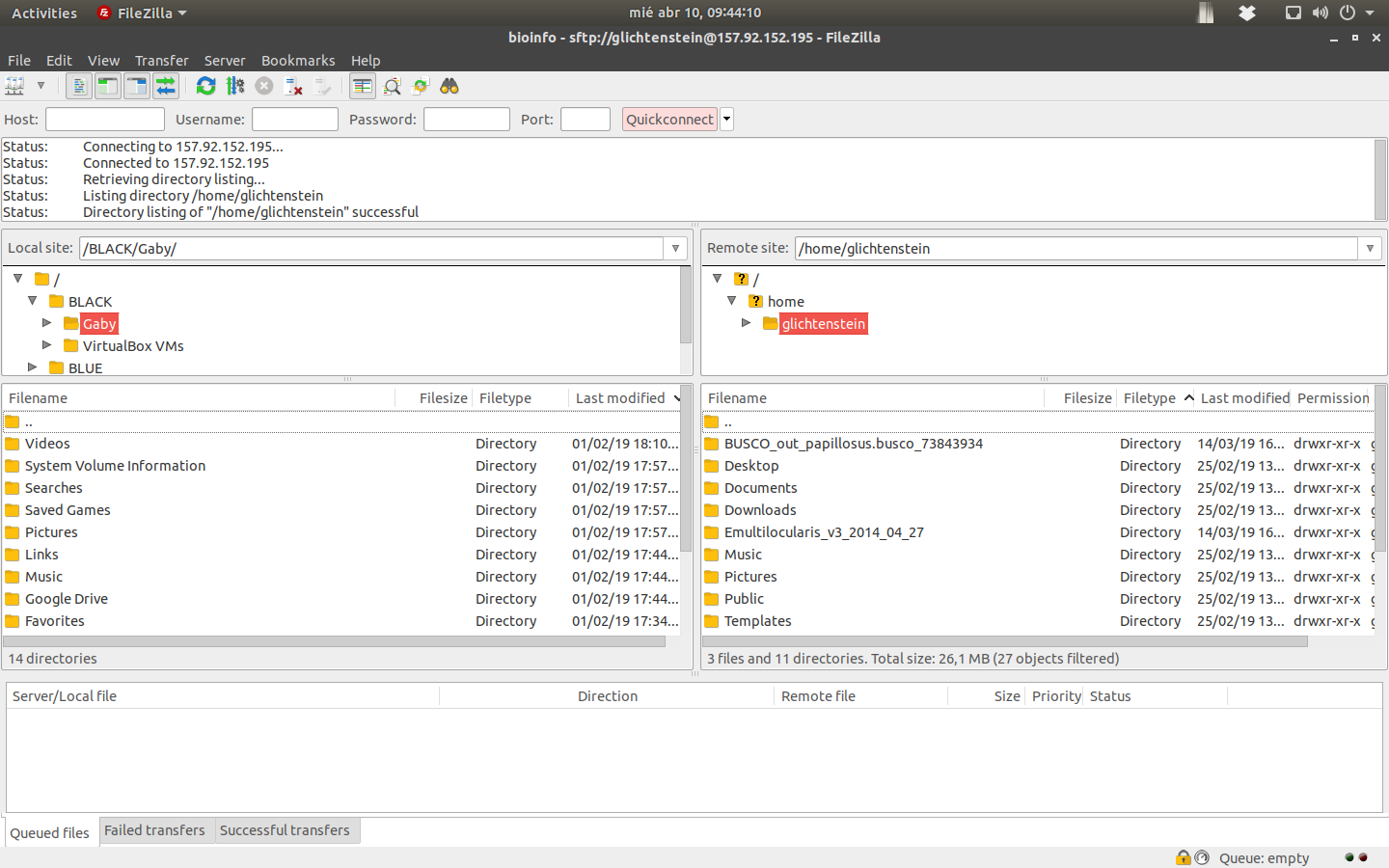Select the VirtualBox VMs folder in tree
Viewport: 1389px width, 868px height.
[x=133, y=345]
